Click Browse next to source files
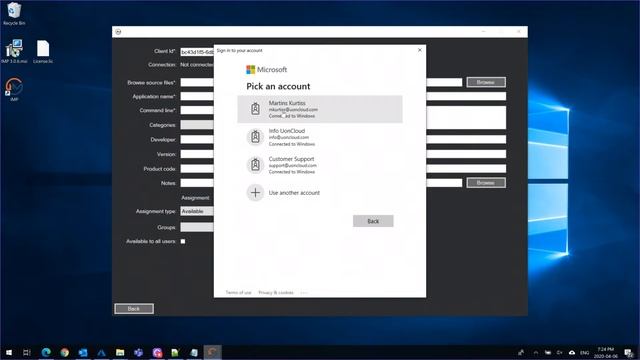Screen dimensions: 640x360 [486, 82]
